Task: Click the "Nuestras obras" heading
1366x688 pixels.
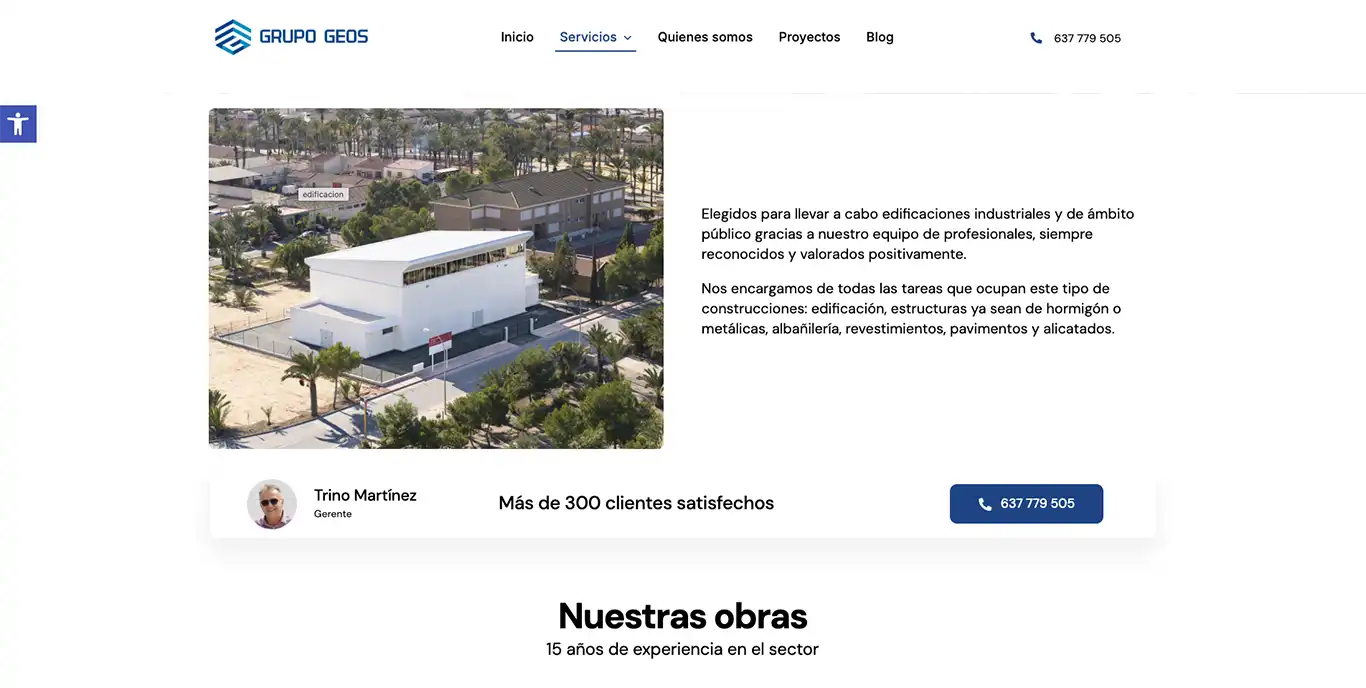Action: 682,616
